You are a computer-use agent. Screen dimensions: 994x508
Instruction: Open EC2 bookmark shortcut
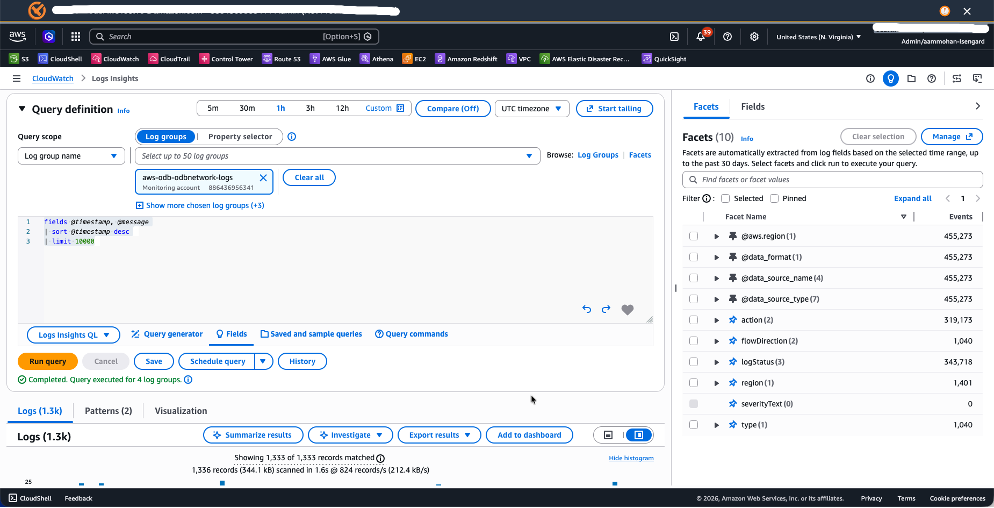415,59
